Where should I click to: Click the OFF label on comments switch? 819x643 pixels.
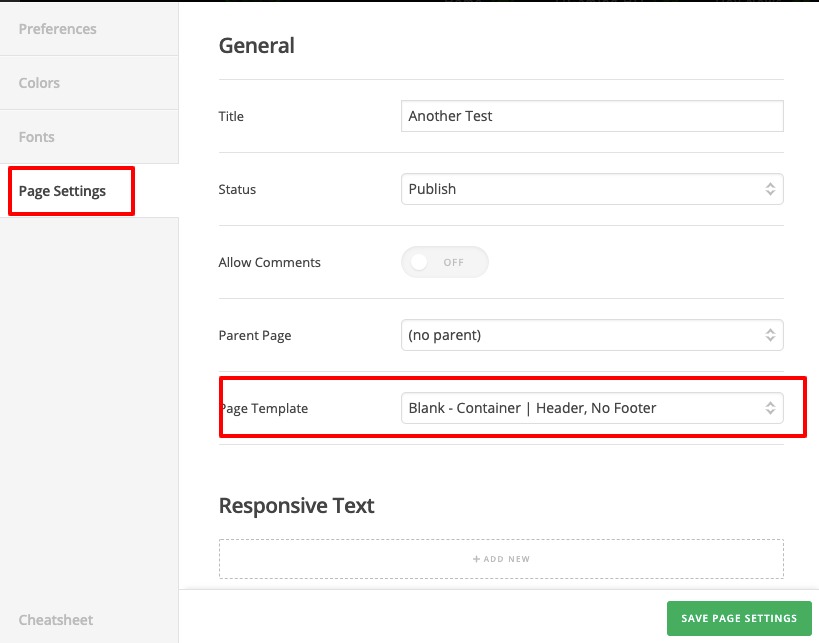click(x=454, y=262)
